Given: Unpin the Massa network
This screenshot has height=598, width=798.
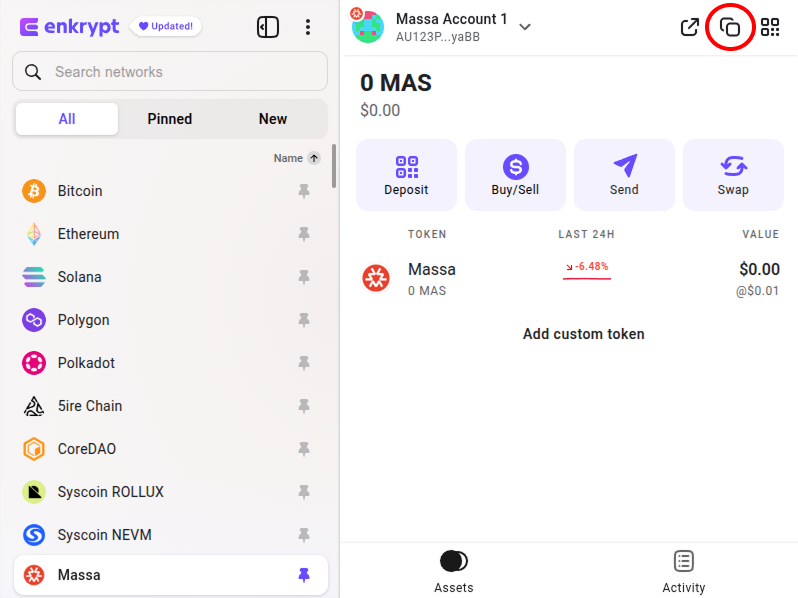Looking at the screenshot, I should pyautogui.click(x=304, y=575).
